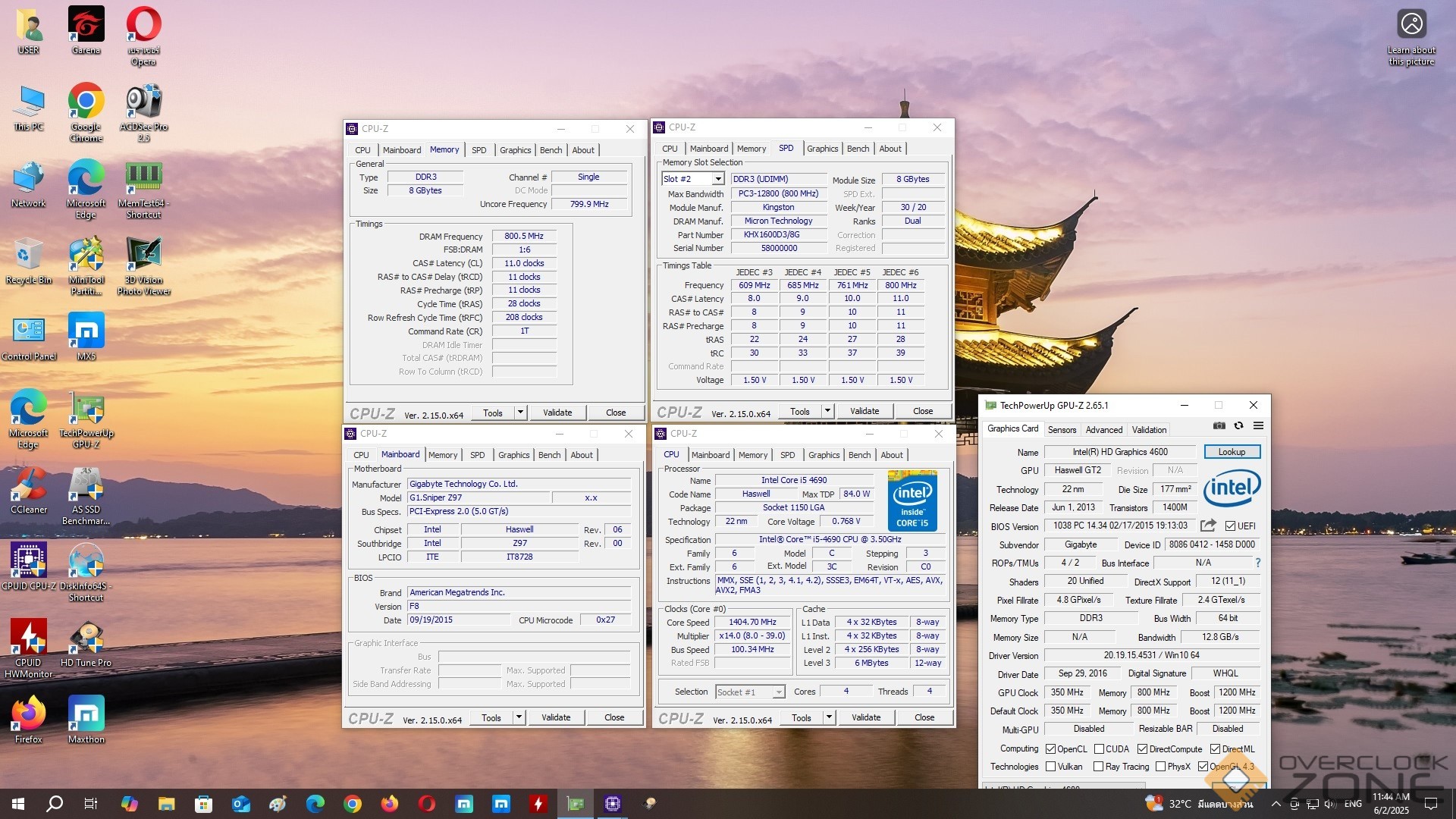1456x819 pixels.
Task: Toggle the Vulkan checkbox
Action: 1050,767
